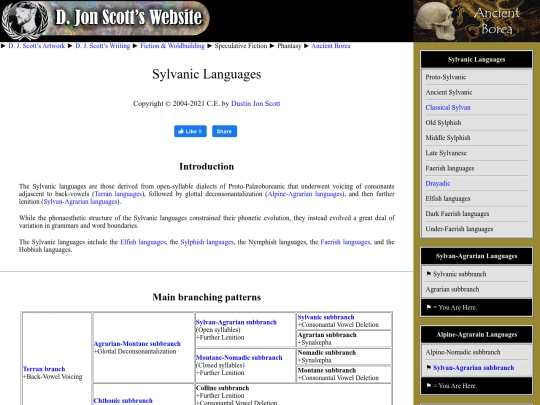Click the Introduction heading
This screenshot has height=405, width=540.
207,166
